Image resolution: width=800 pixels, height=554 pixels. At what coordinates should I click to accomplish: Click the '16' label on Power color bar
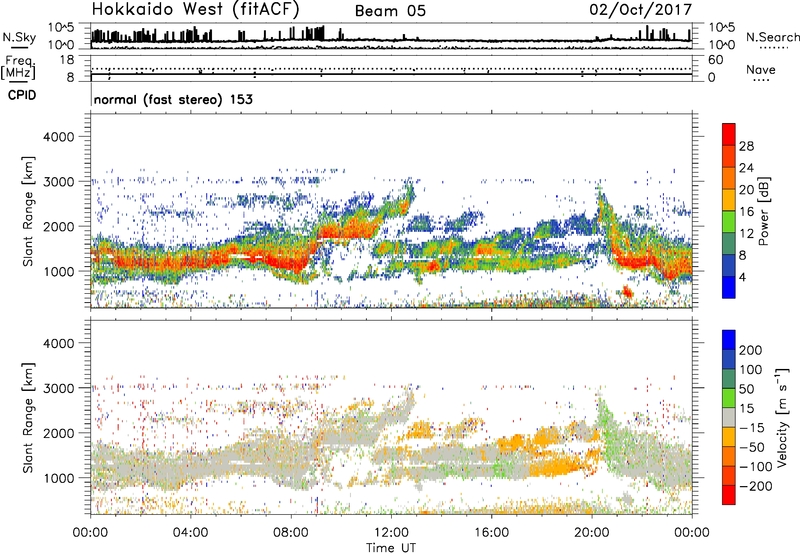pos(746,212)
